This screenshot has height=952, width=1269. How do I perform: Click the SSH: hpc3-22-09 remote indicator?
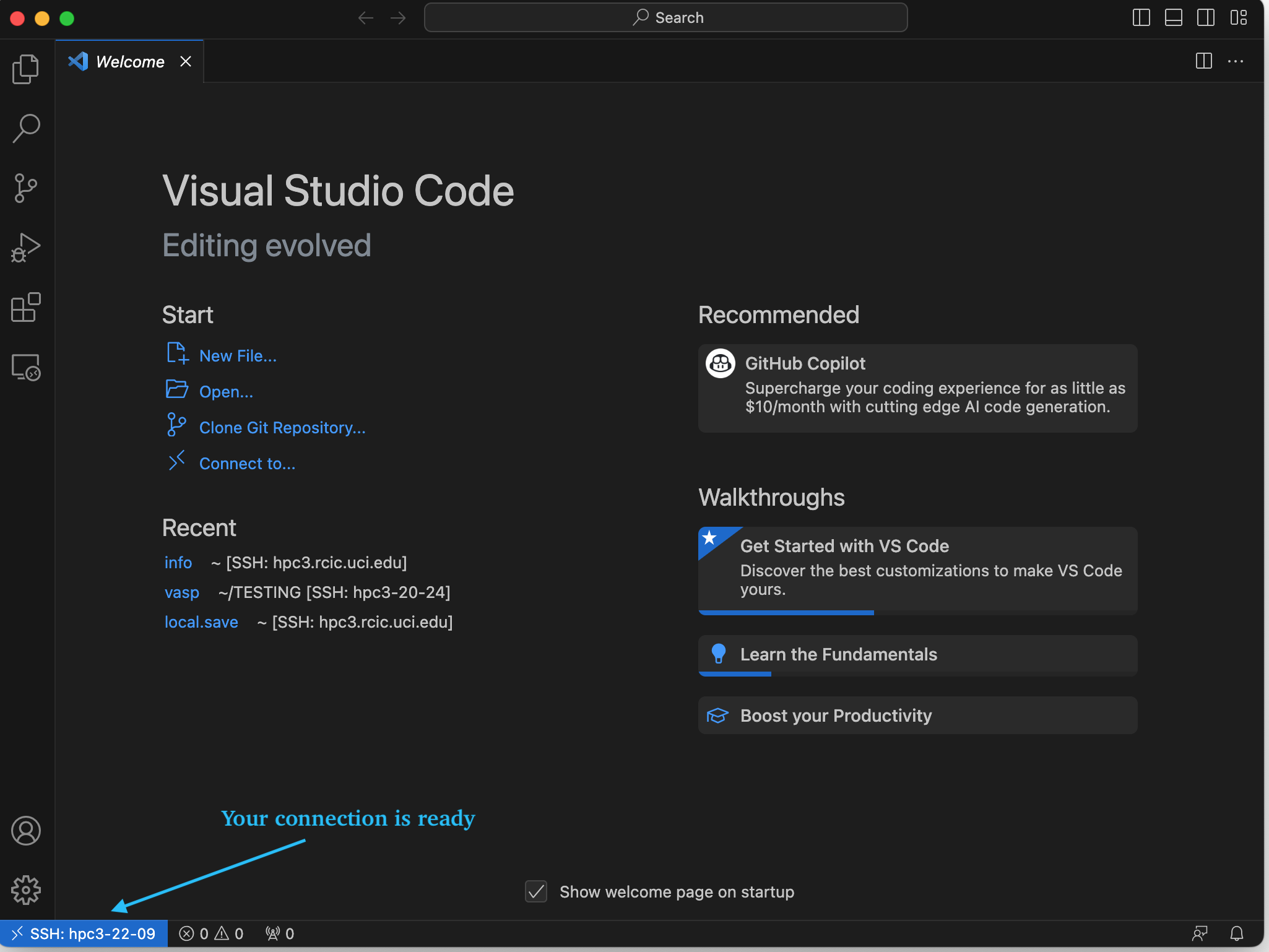84,933
